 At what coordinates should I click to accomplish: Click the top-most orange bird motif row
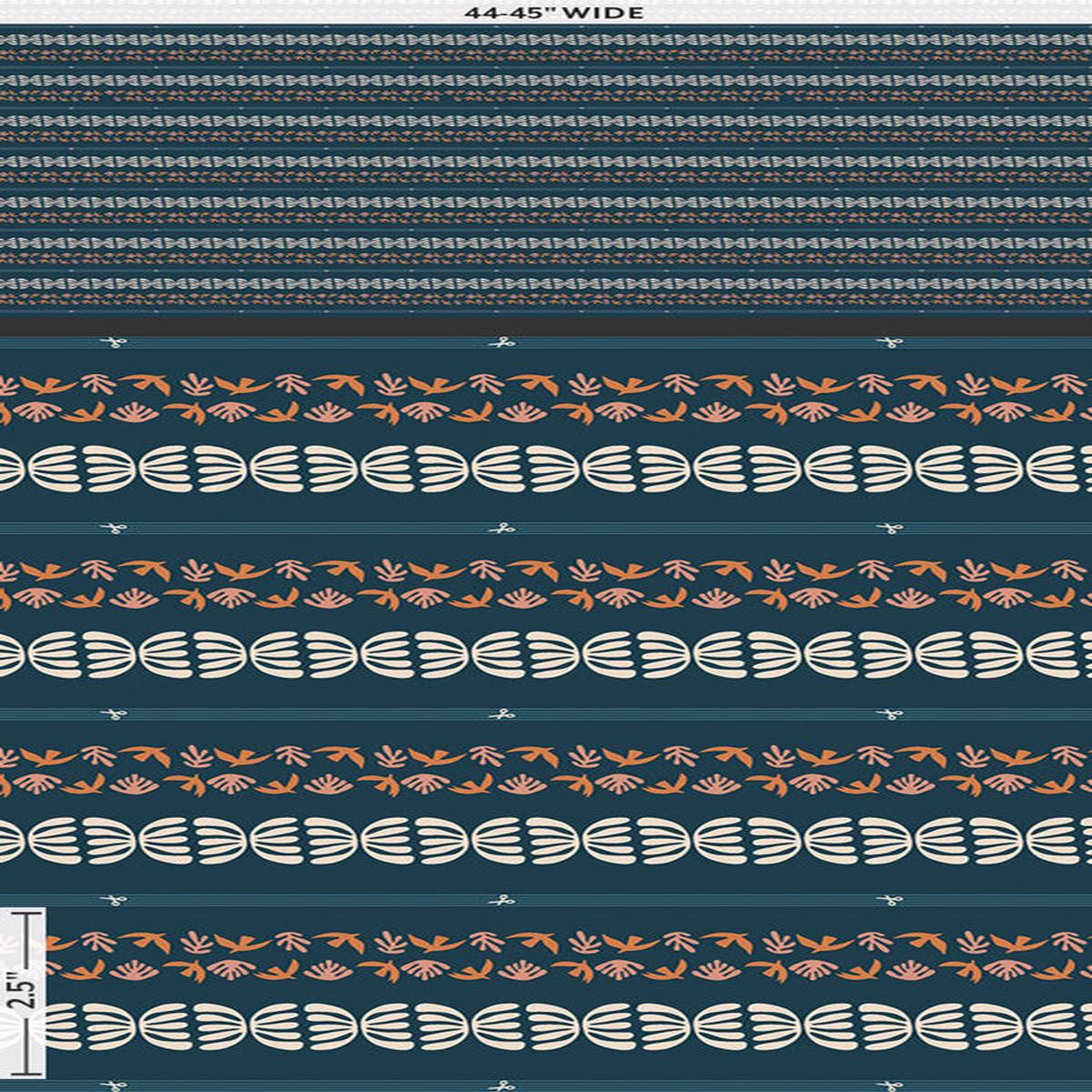coord(546,399)
